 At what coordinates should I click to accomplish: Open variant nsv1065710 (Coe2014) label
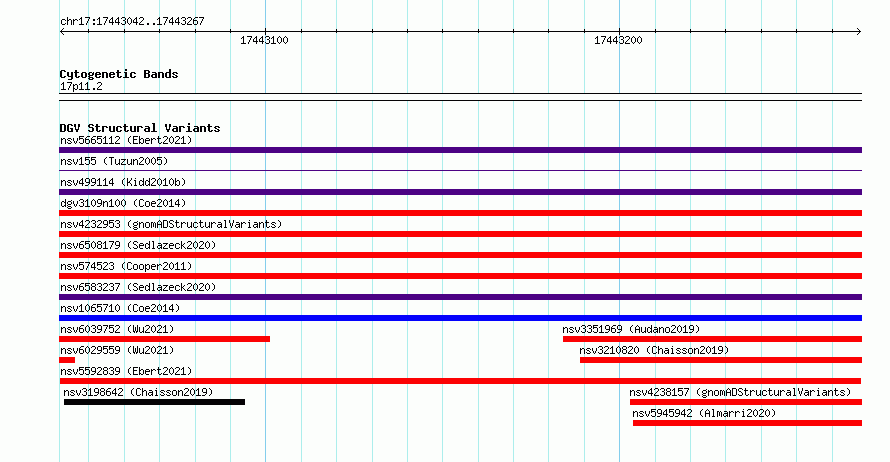[120, 308]
